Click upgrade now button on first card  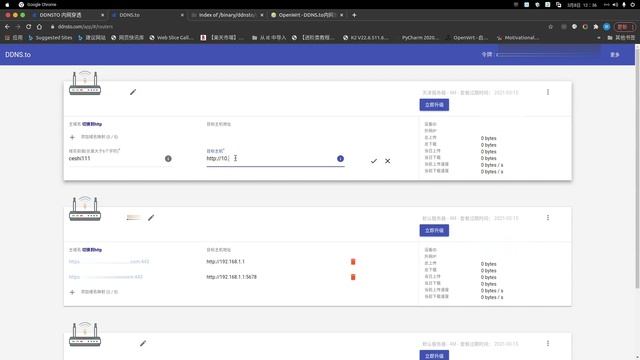tap(434, 105)
